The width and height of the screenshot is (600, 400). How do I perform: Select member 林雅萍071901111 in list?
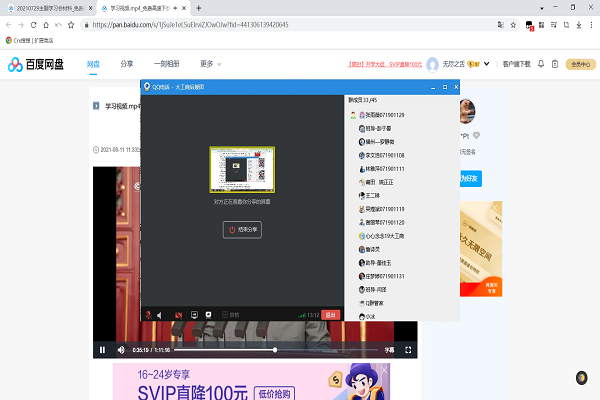[382, 168]
